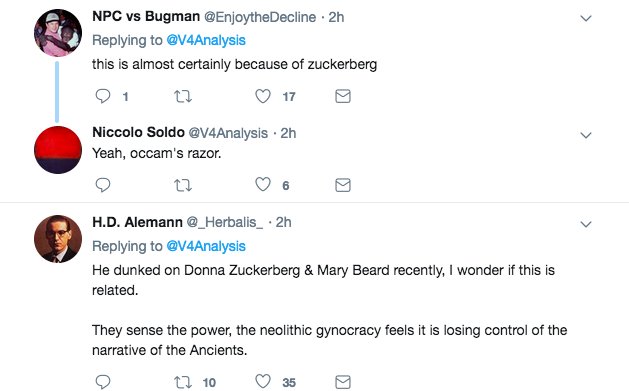The height and width of the screenshot is (391, 629).
Task: Send NPC vs Bugman tweet via direct message
Action: tap(343, 96)
